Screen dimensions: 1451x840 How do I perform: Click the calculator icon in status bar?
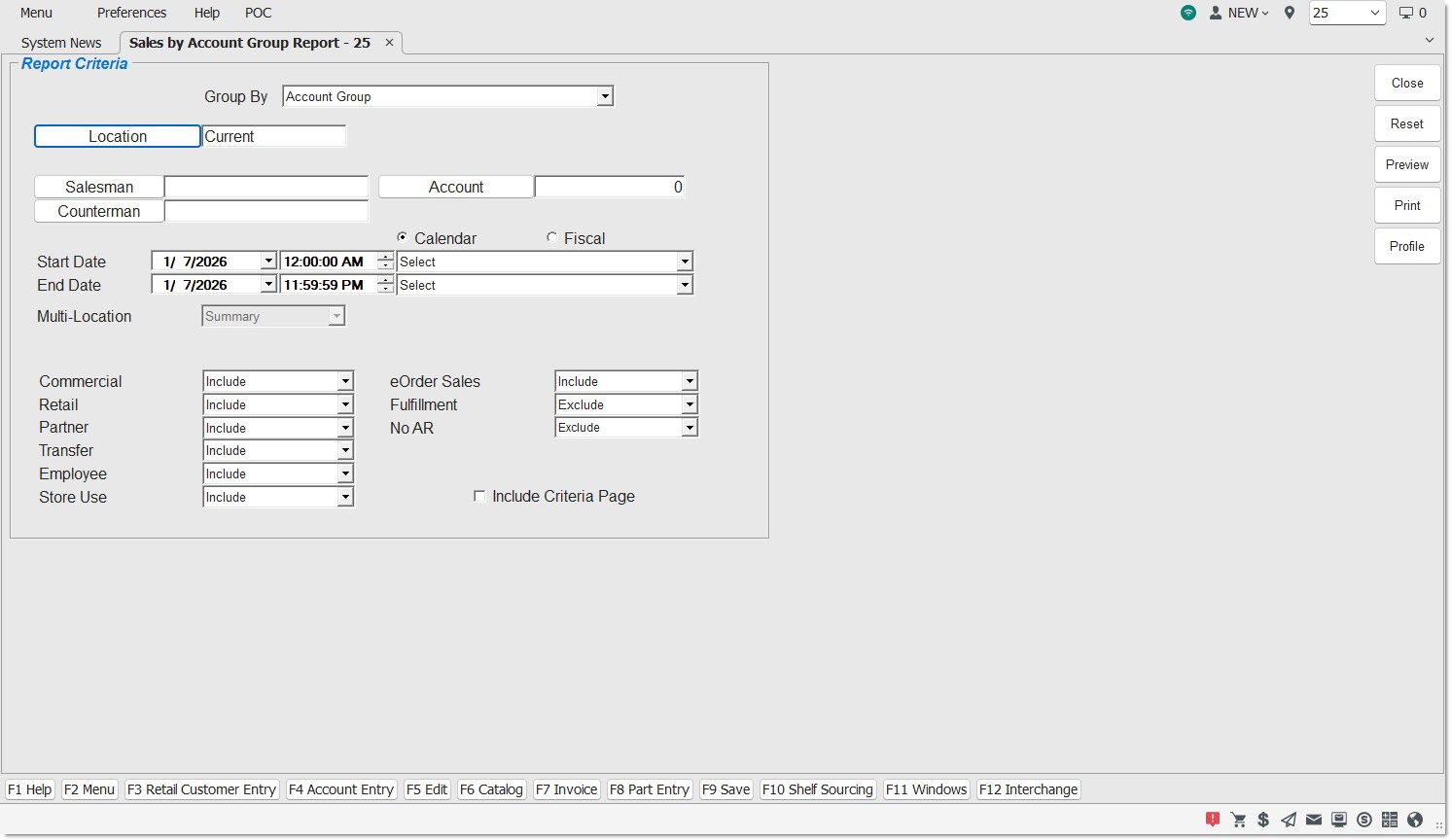click(1390, 820)
